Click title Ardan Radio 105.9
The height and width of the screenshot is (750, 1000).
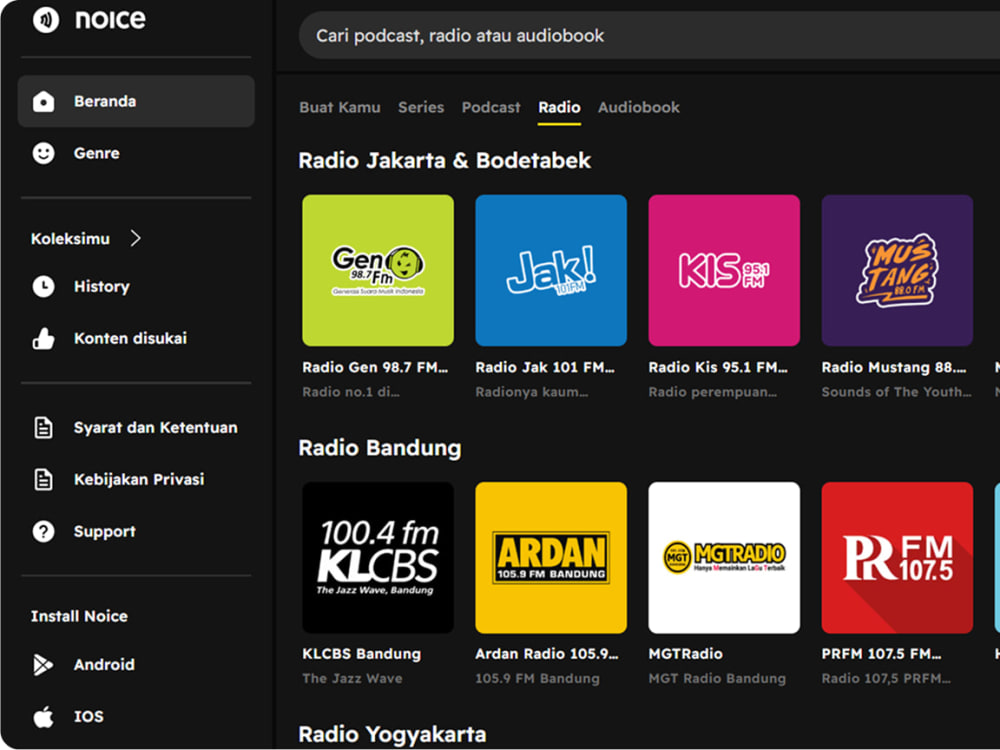[547, 654]
